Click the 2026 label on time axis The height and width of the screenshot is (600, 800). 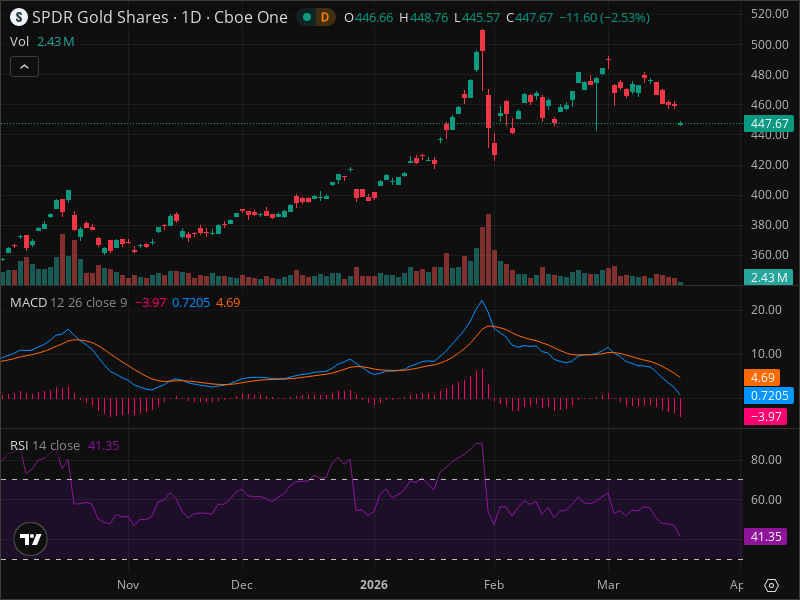click(374, 585)
